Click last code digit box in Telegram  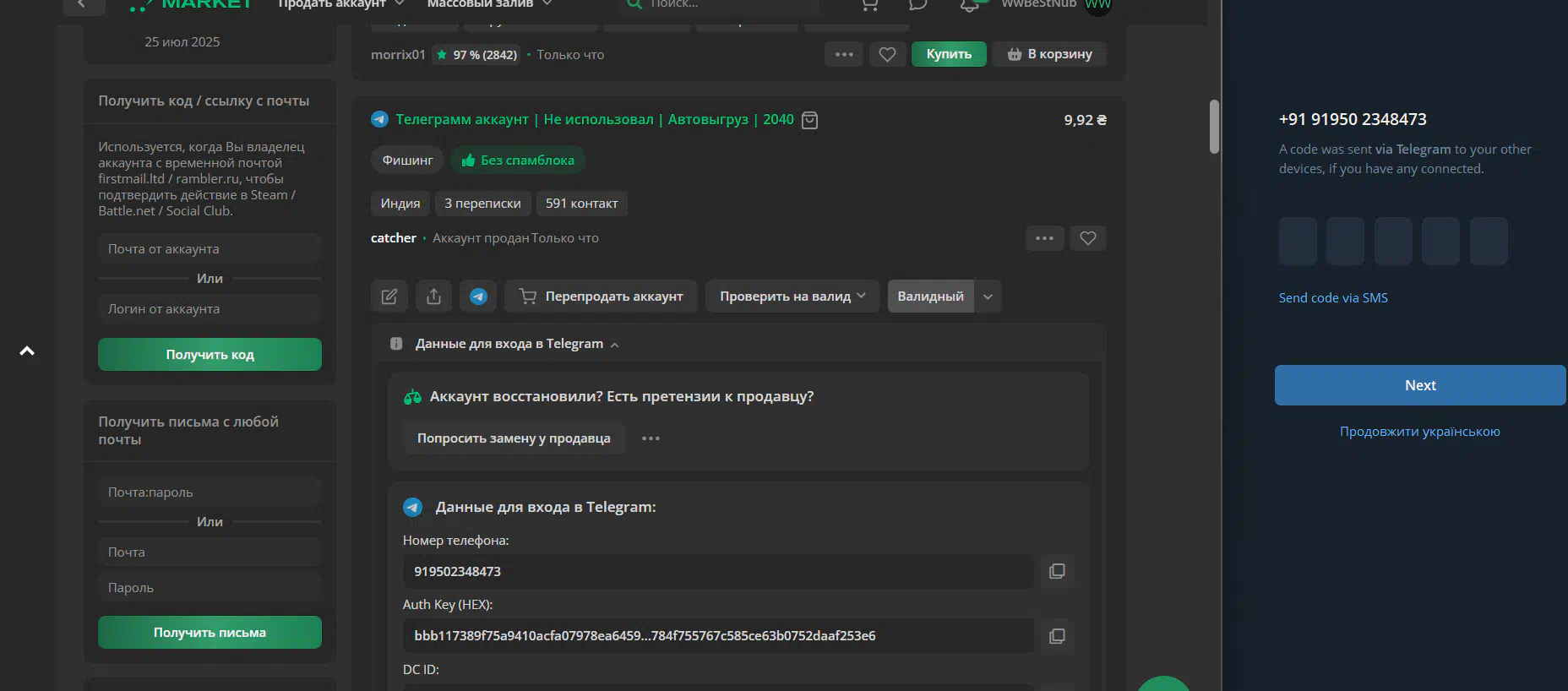click(x=1489, y=242)
